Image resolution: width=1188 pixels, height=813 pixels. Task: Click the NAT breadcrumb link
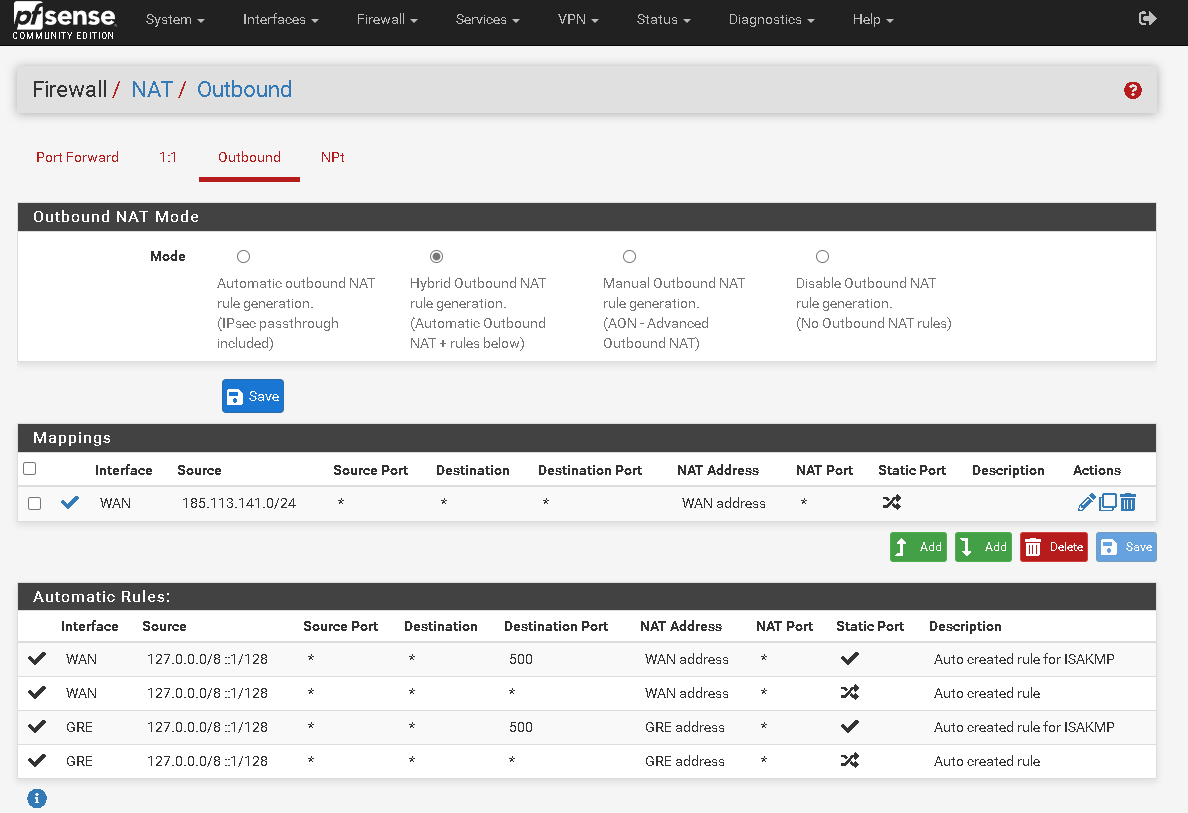(x=152, y=89)
